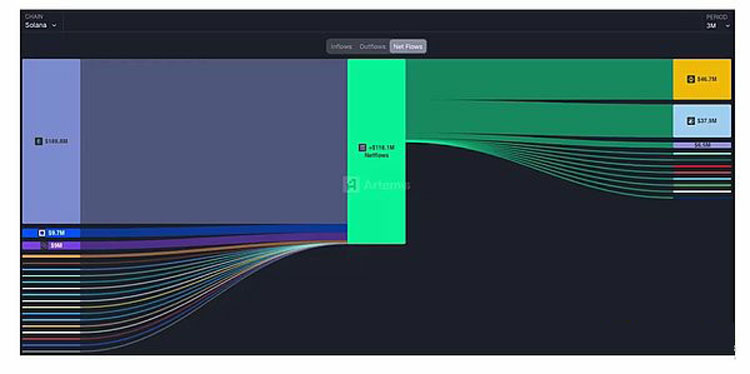Select the purple $9M inflow node
Image resolution: width=750 pixels, height=374 pixels.
click(51, 245)
